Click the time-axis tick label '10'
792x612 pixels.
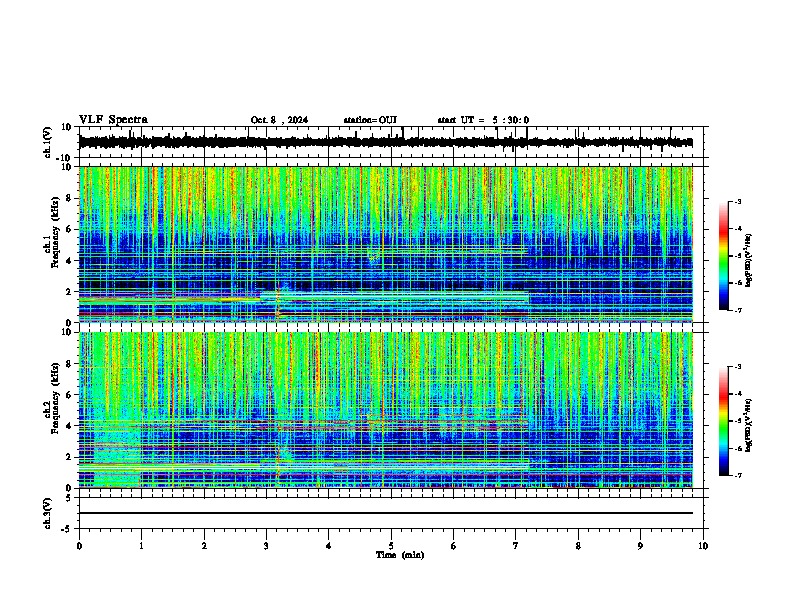pos(703,546)
